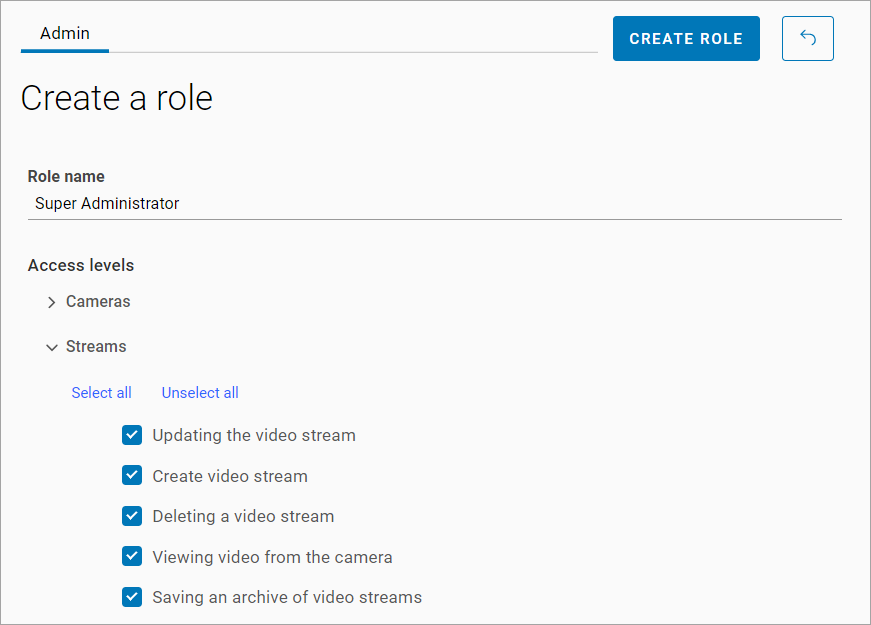Image resolution: width=871 pixels, height=625 pixels.
Task: Click the 'Viewing video from the camera' text
Action: (272, 557)
